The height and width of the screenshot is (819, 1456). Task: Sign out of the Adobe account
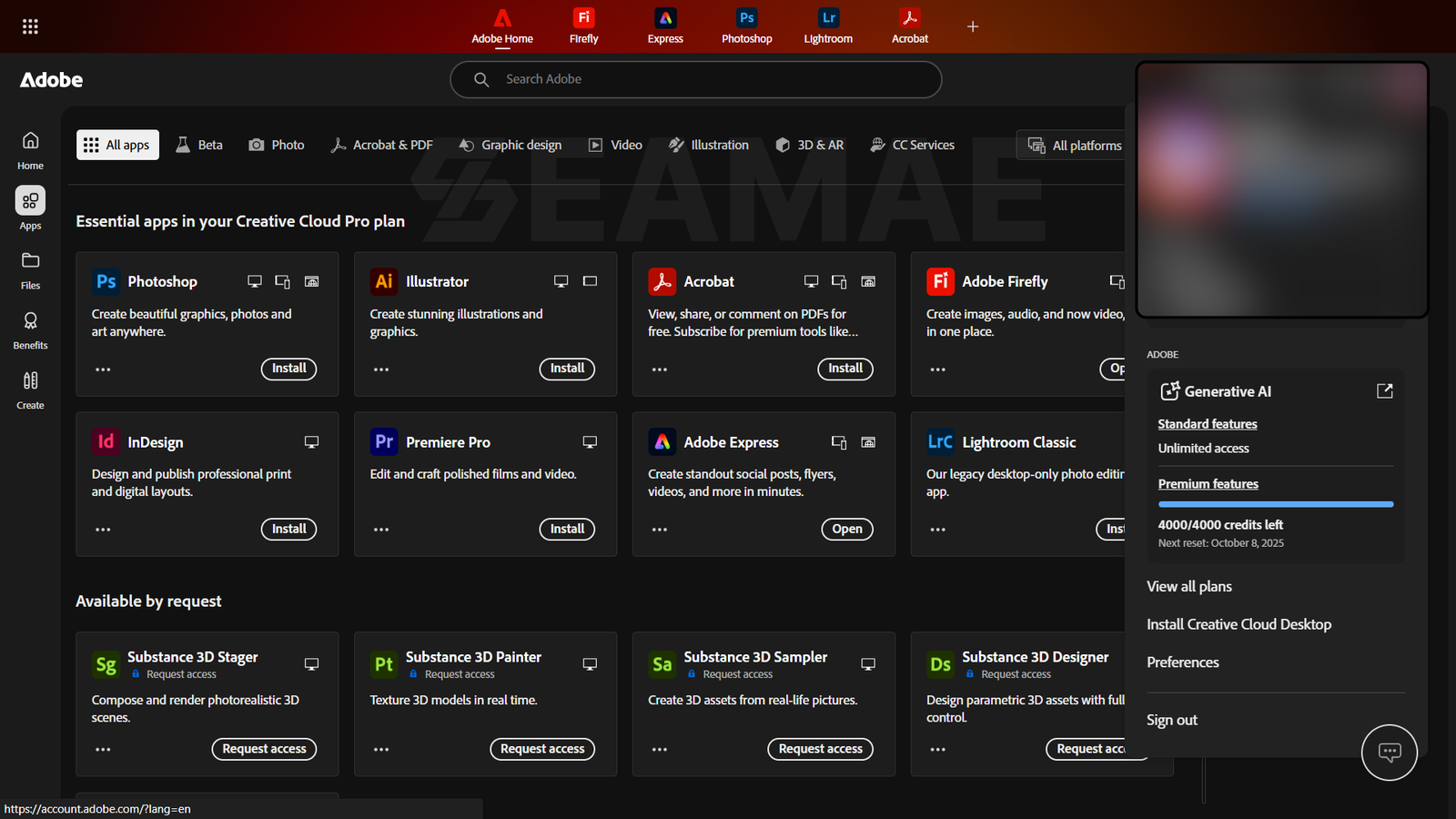coord(1172,720)
